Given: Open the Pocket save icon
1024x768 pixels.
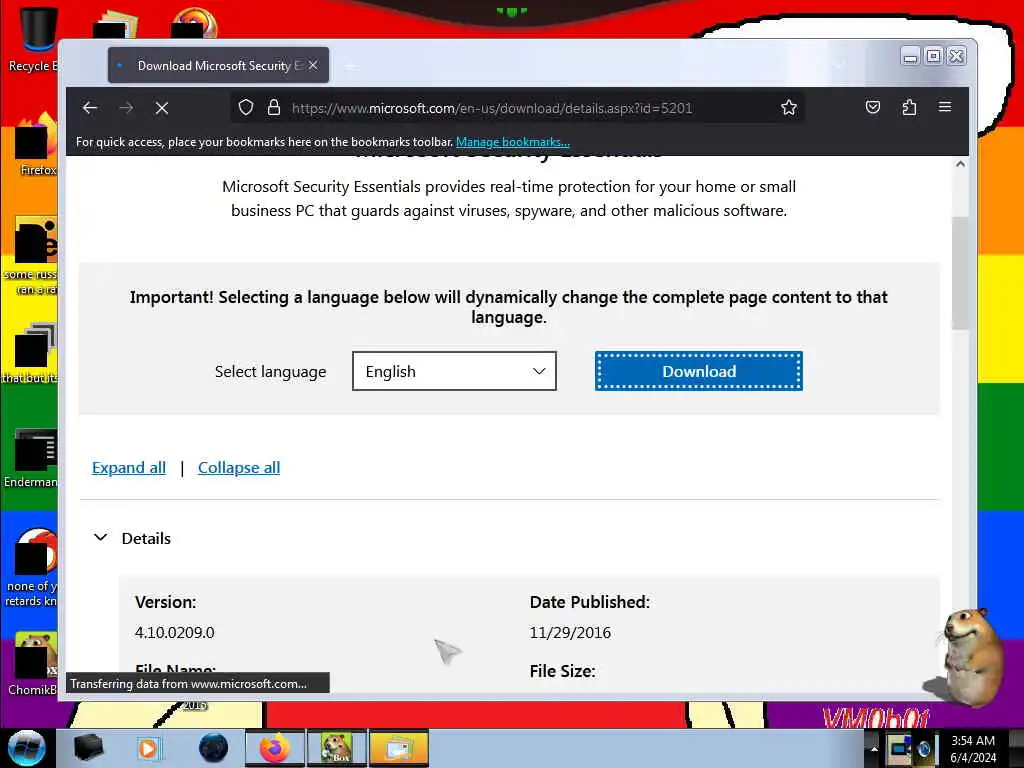Looking at the screenshot, I should tap(872, 107).
